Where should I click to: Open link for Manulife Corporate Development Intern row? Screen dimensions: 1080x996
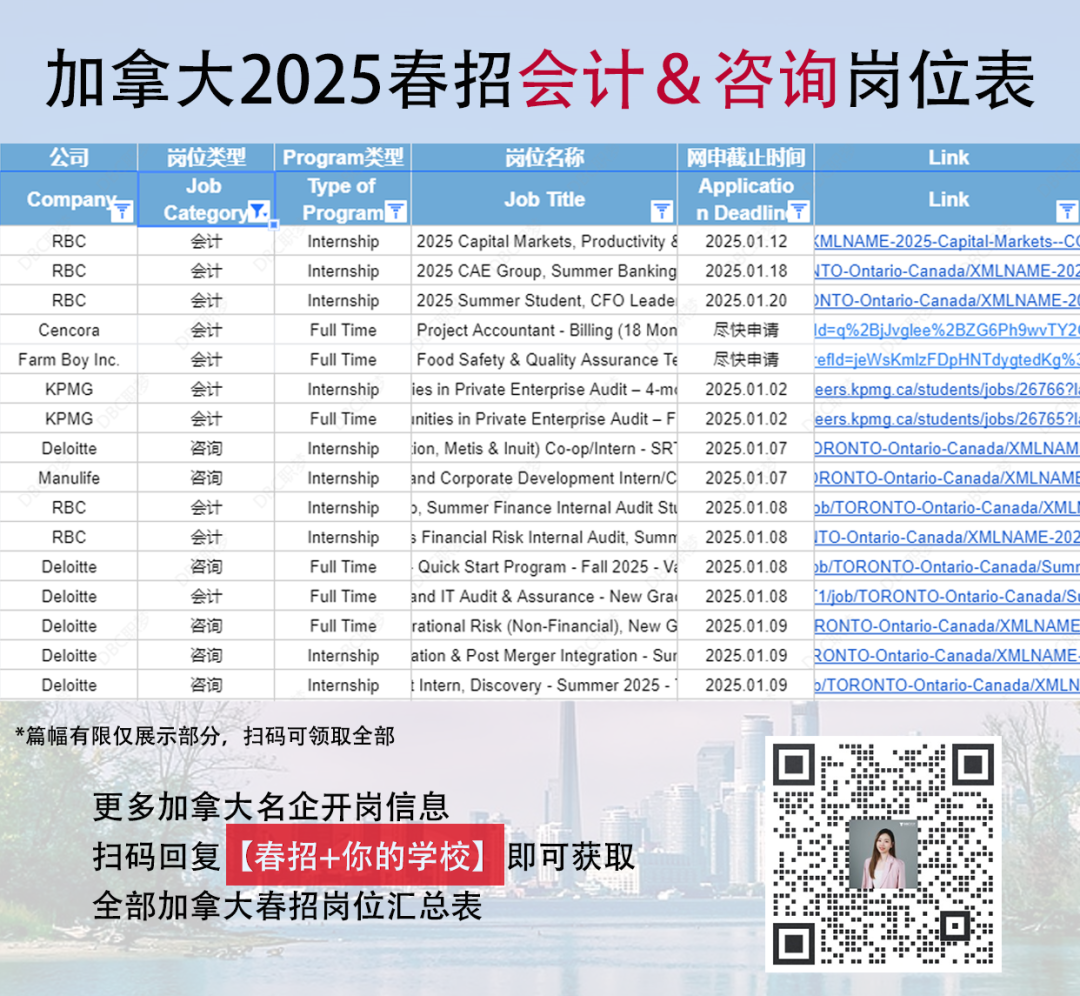pyautogui.click(x=946, y=478)
